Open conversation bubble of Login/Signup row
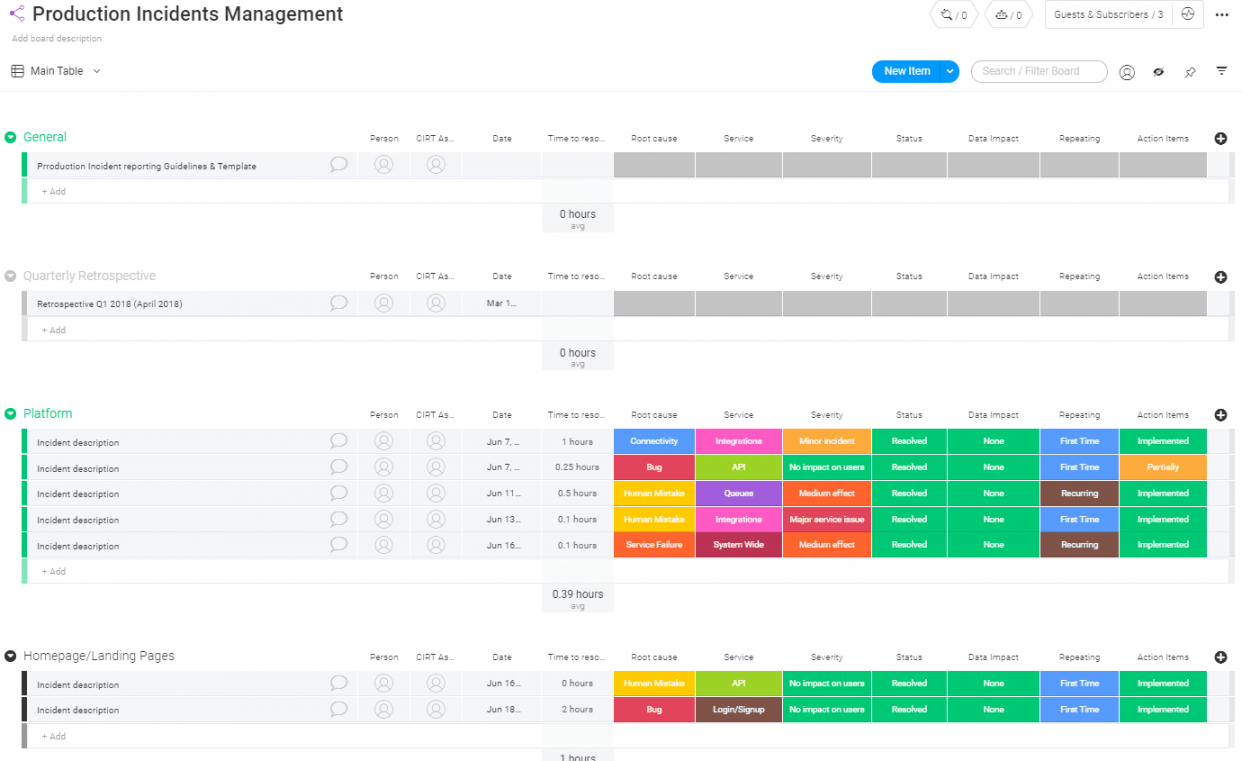 click(x=339, y=708)
